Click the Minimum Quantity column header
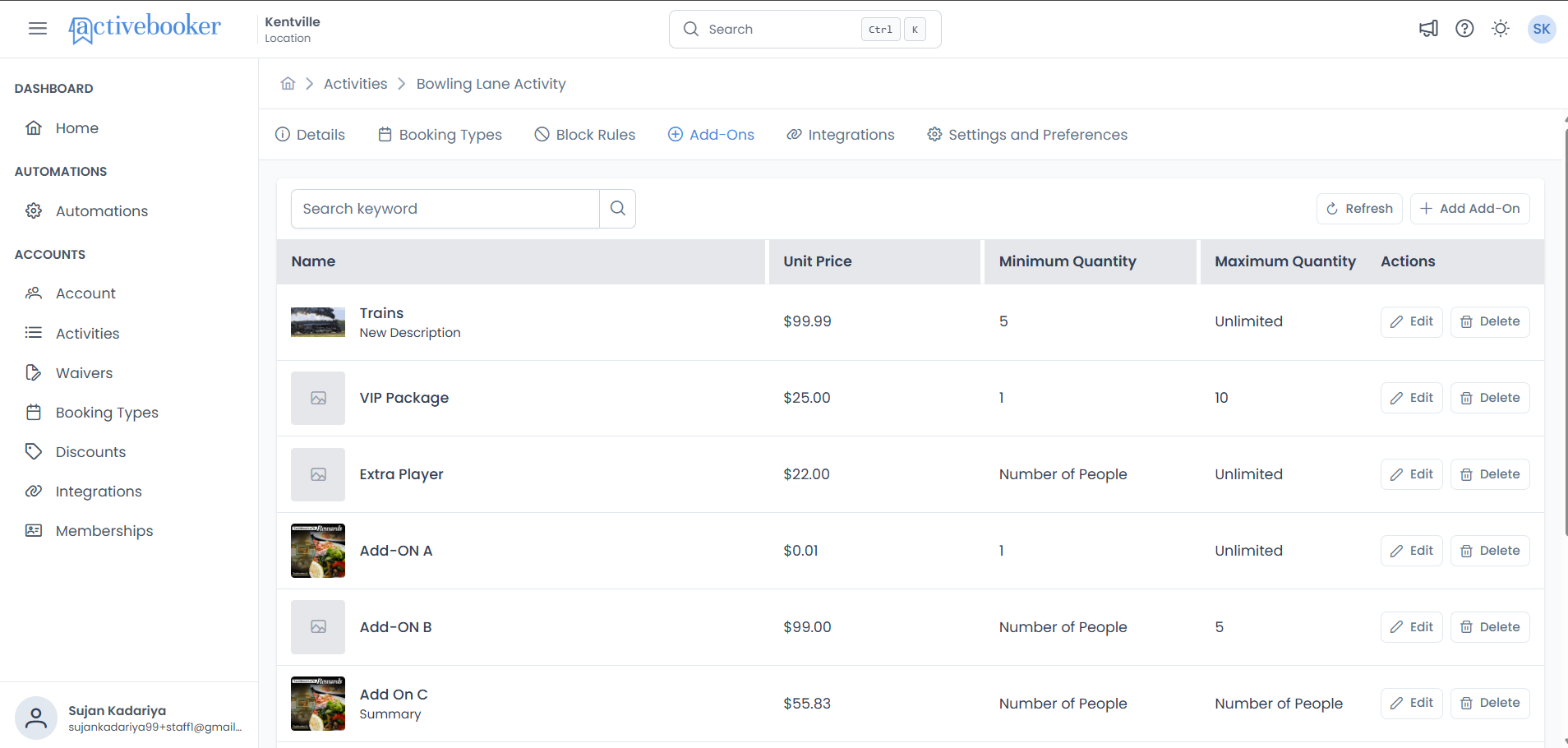The width and height of the screenshot is (1568, 748). [x=1091, y=261]
